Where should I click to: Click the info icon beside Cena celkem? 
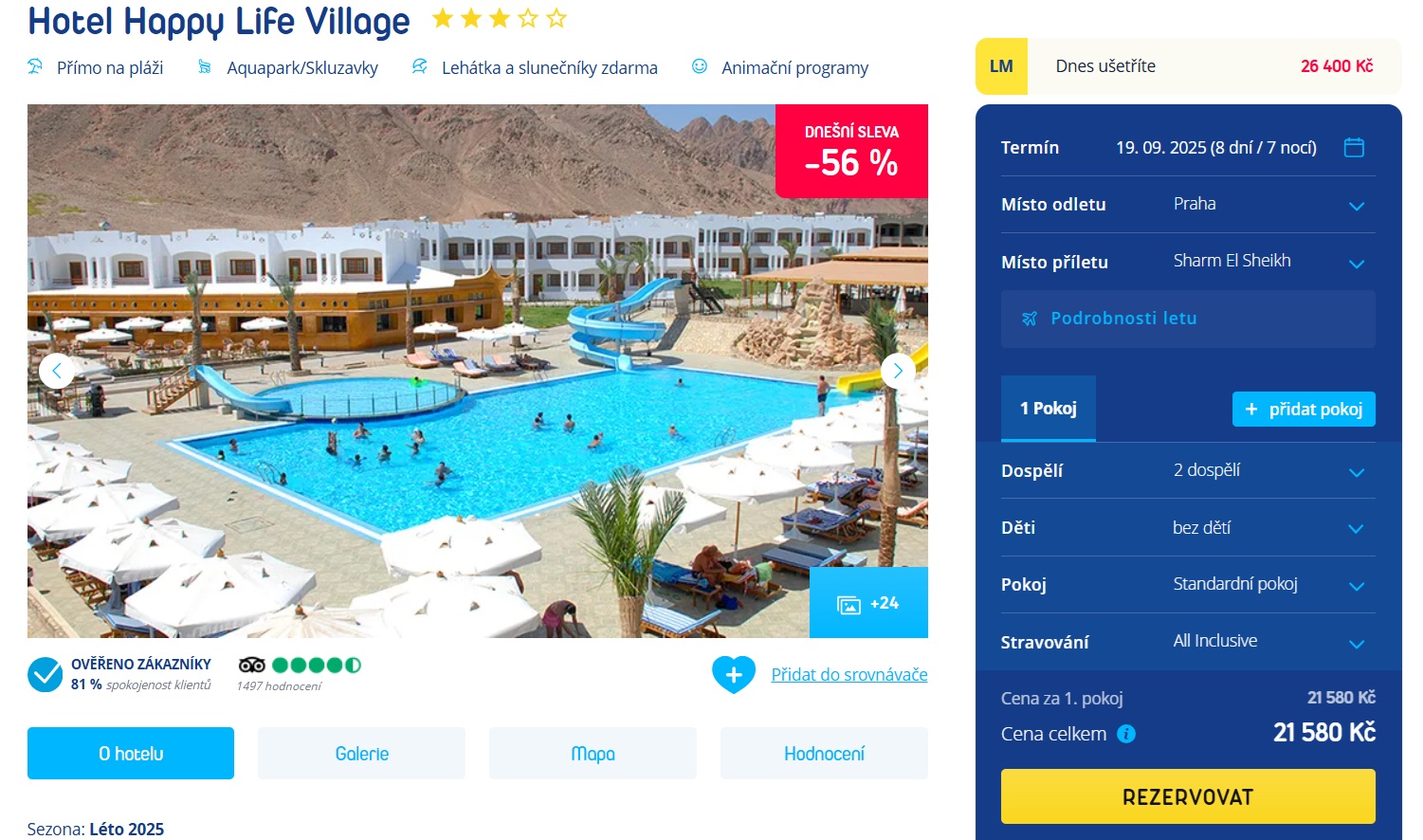coord(1126,734)
